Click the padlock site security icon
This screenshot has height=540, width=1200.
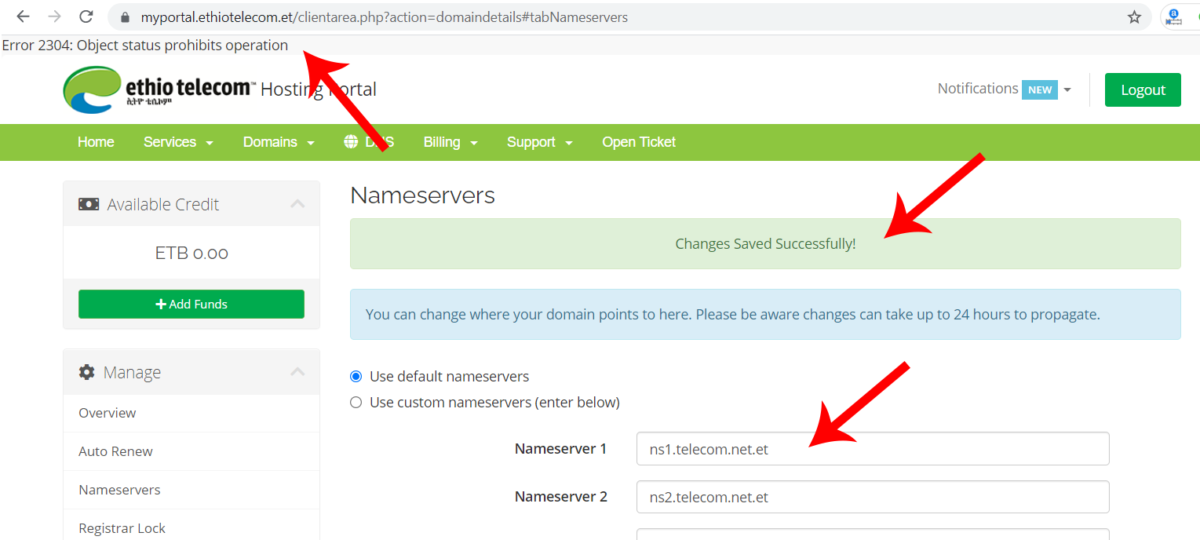point(125,18)
